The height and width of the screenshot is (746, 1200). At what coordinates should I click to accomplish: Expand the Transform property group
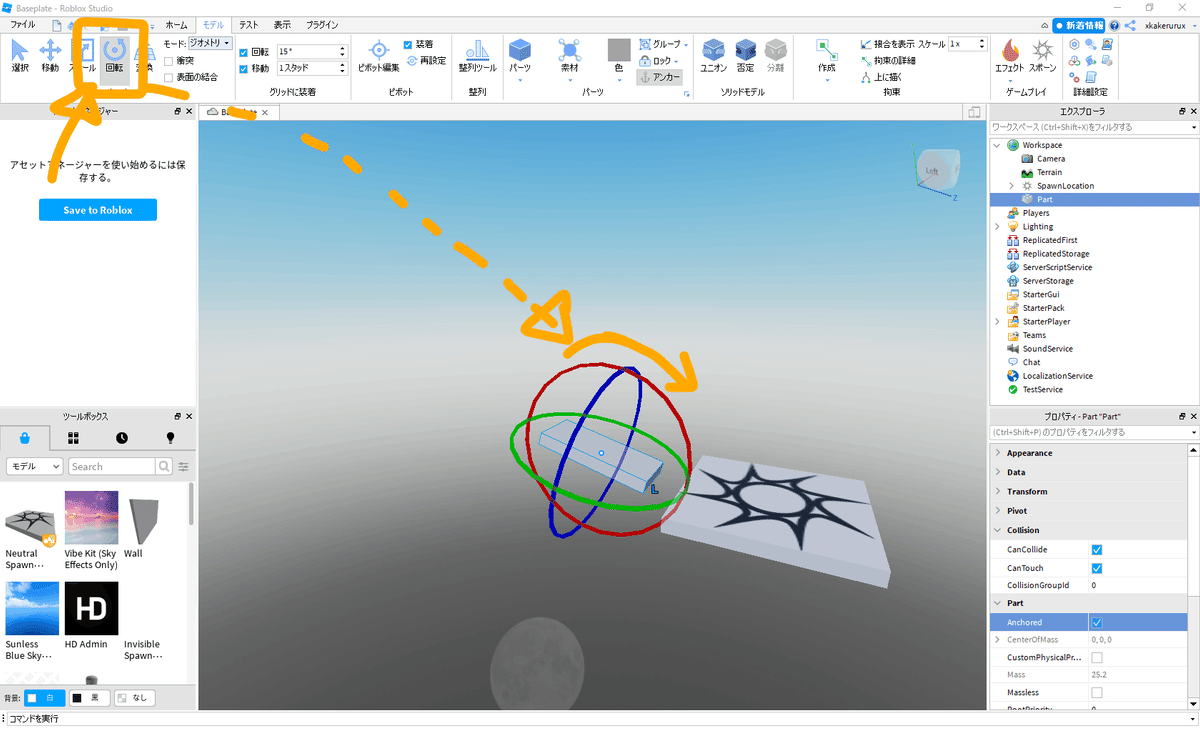997,492
